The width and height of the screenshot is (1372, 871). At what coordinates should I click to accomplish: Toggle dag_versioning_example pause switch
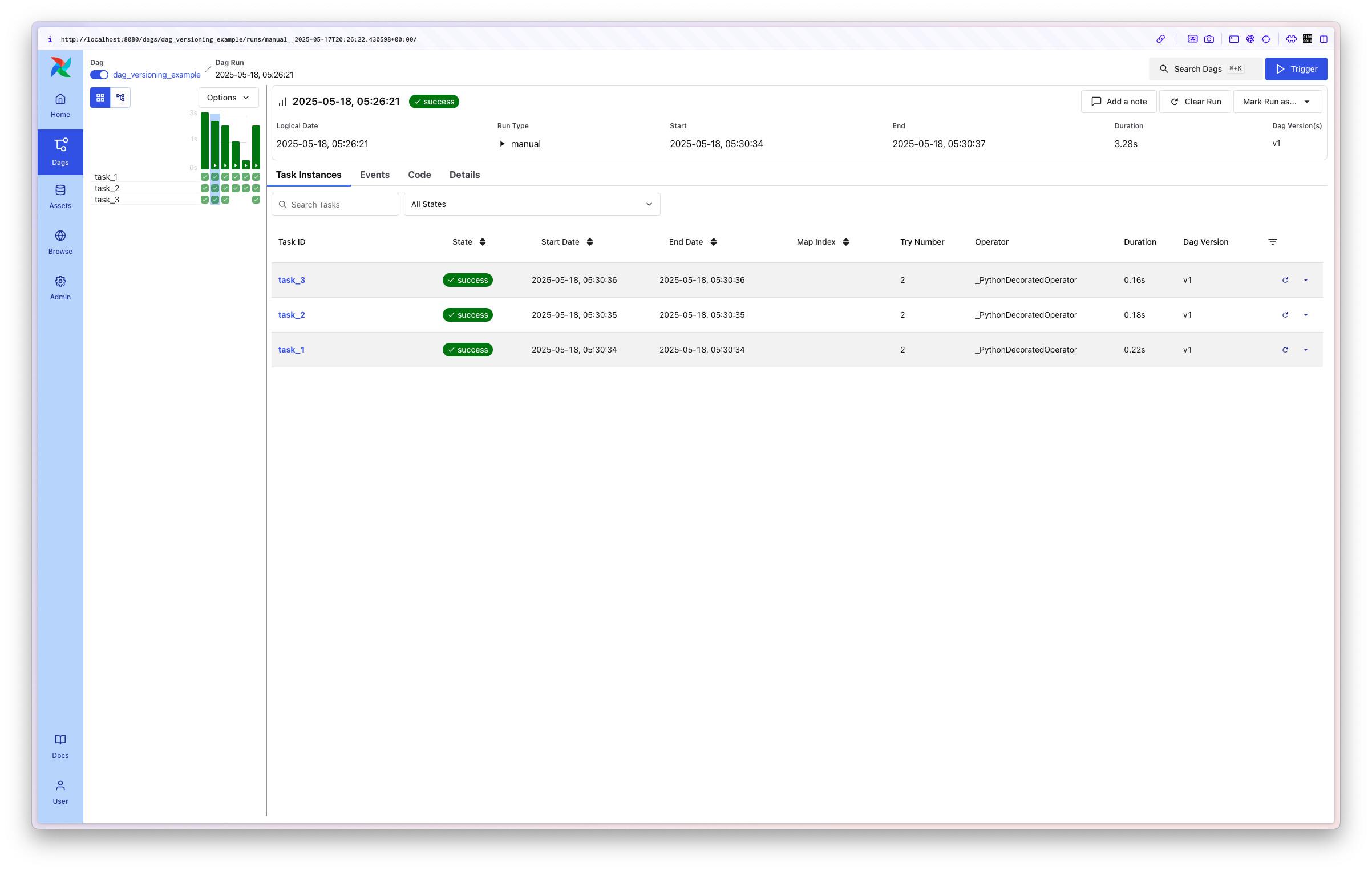pyautogui.click(x=99, y=75)
